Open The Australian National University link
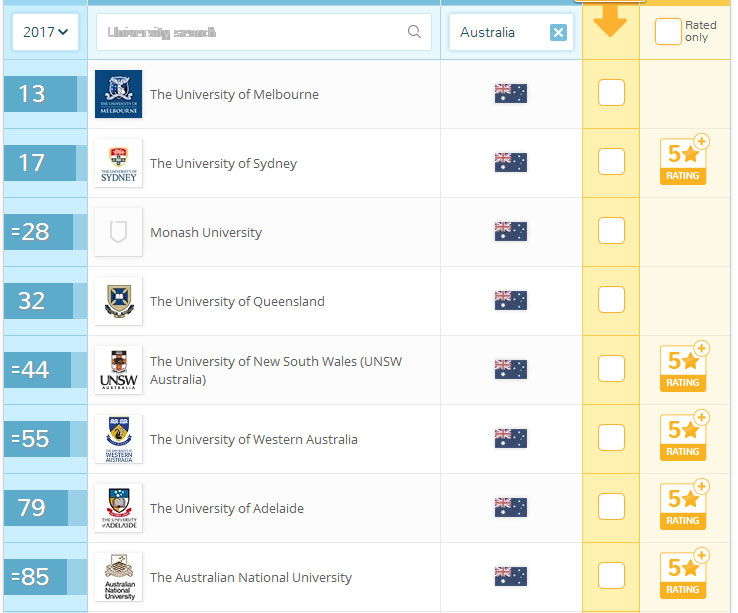Image resolution: width=738 pixels, height=613 pixels. [x=251, y=577]
